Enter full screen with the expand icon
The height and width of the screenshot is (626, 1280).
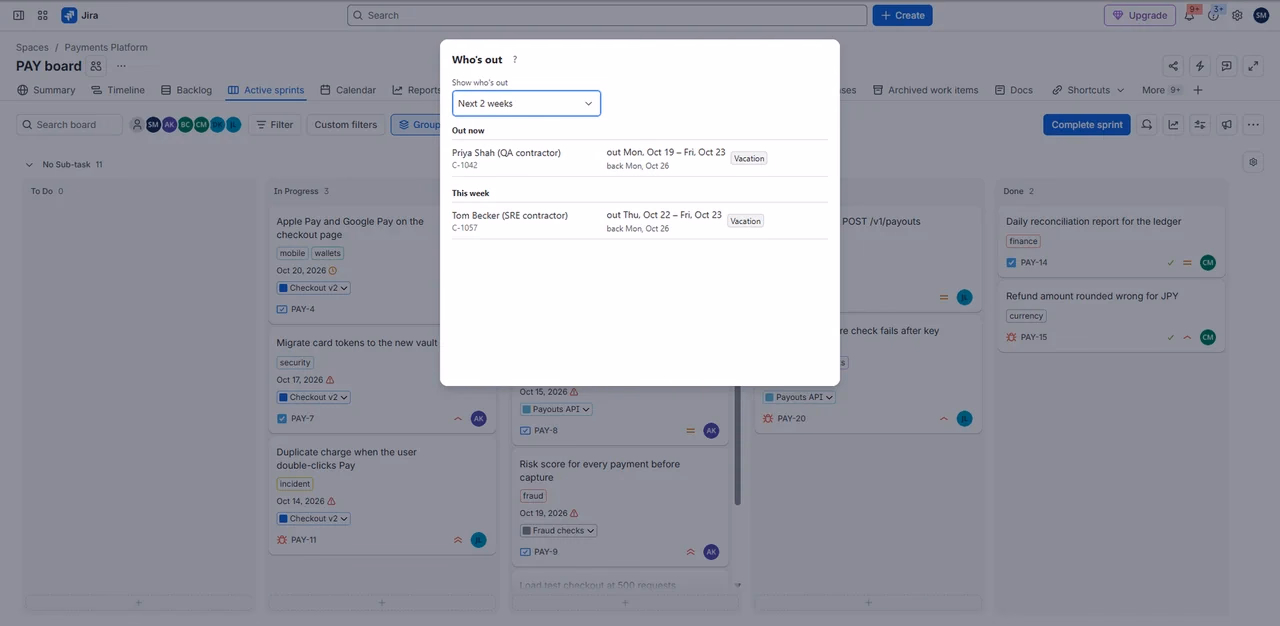click(x=1253, y=66)
